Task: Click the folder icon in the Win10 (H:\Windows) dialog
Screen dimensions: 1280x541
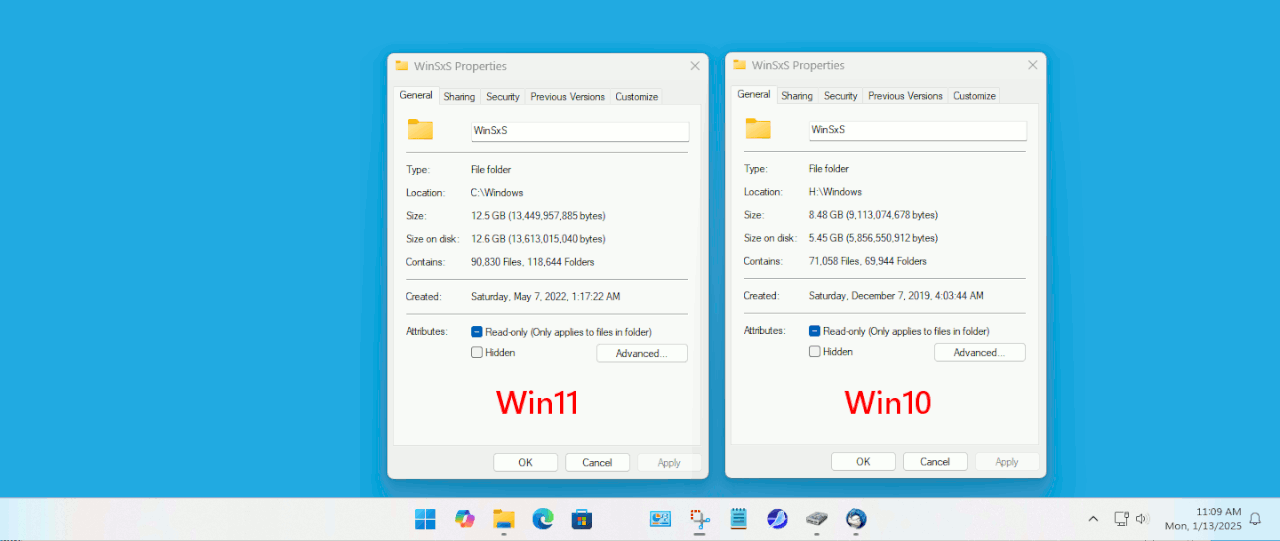Action: click(x=758, y=128)
